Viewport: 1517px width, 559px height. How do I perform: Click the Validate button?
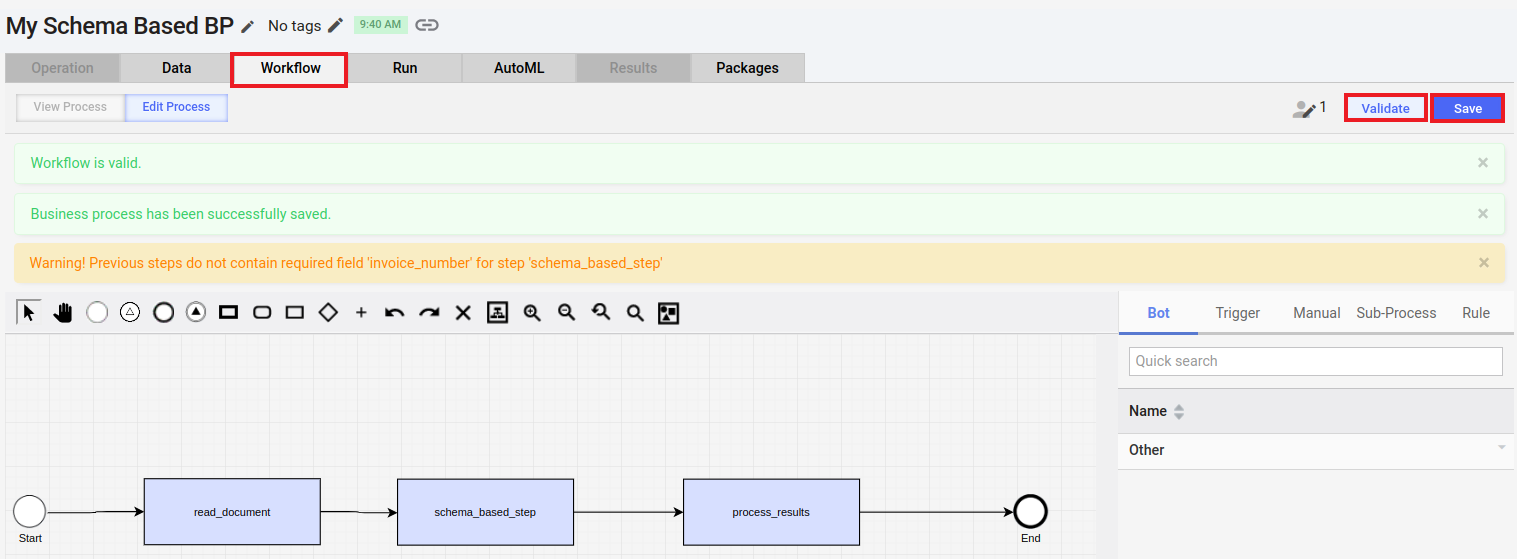click(1385, 108)
